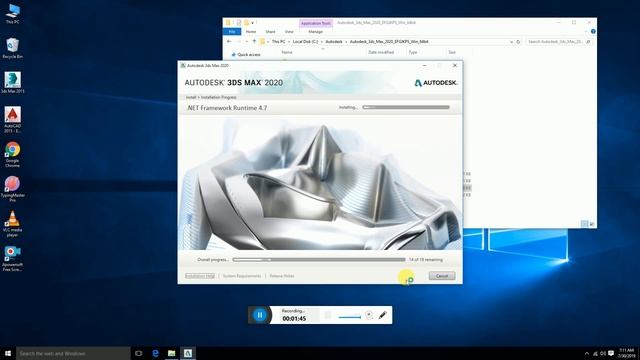Screen dimensions: 640x360
Task: Sort by the Type column header
Action: tap(413, 52)
